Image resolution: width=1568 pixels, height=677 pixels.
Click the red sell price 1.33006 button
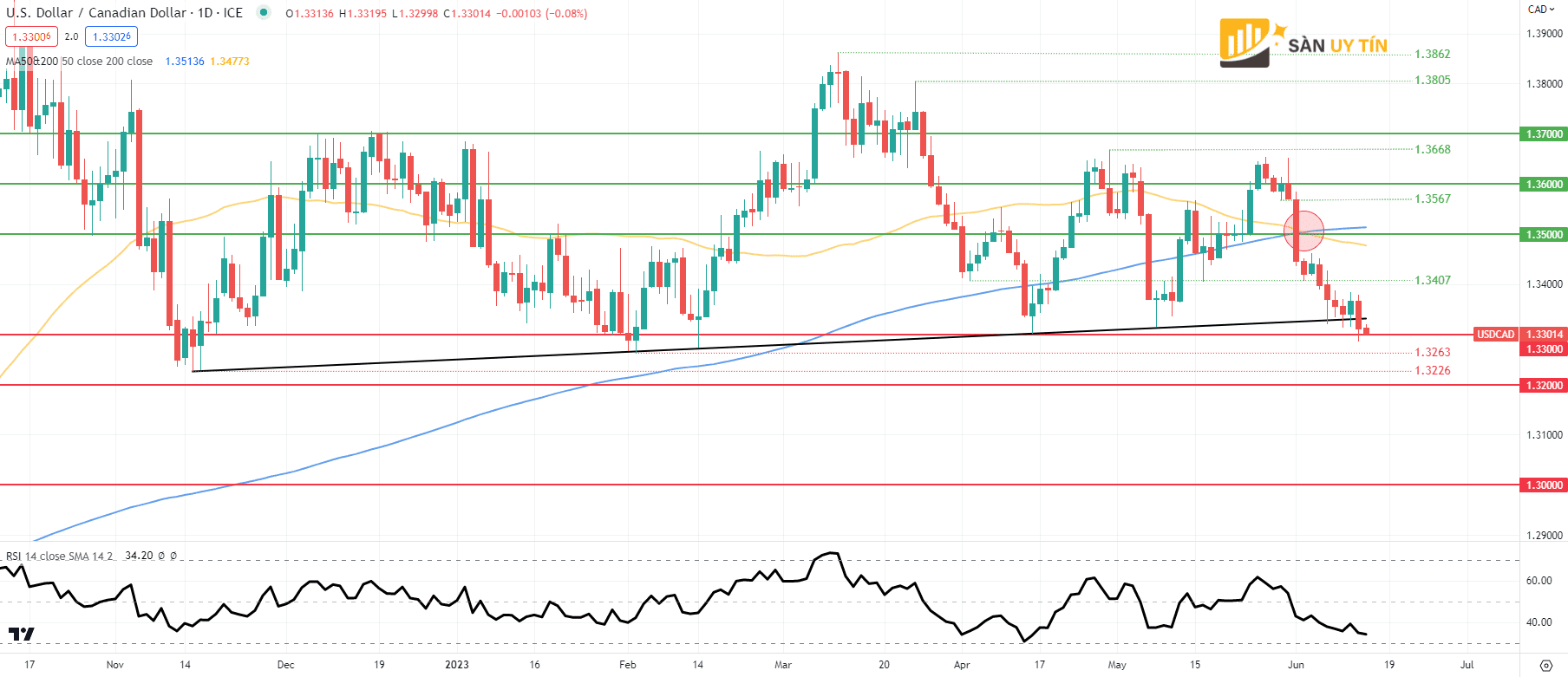31,36
